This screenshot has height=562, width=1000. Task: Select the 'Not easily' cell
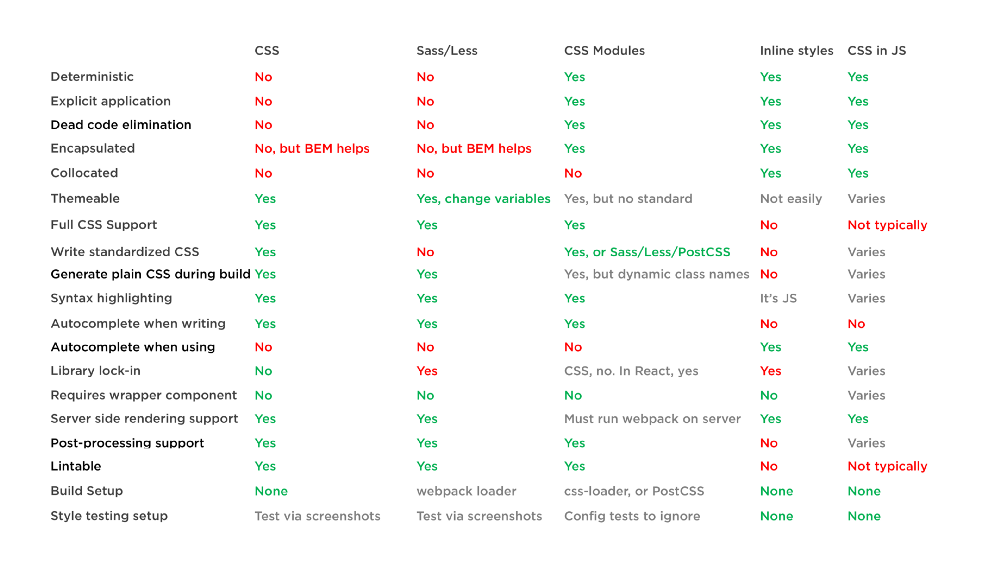[x=791, y=199]
